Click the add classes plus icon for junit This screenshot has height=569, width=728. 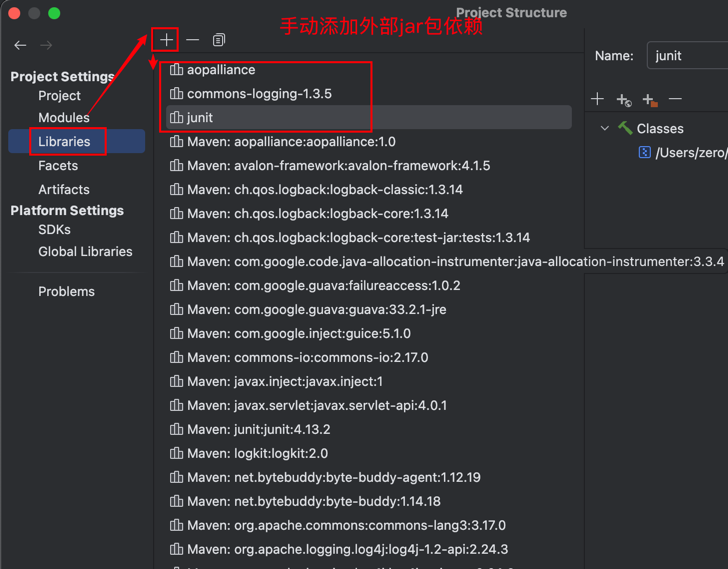(598, 99)
